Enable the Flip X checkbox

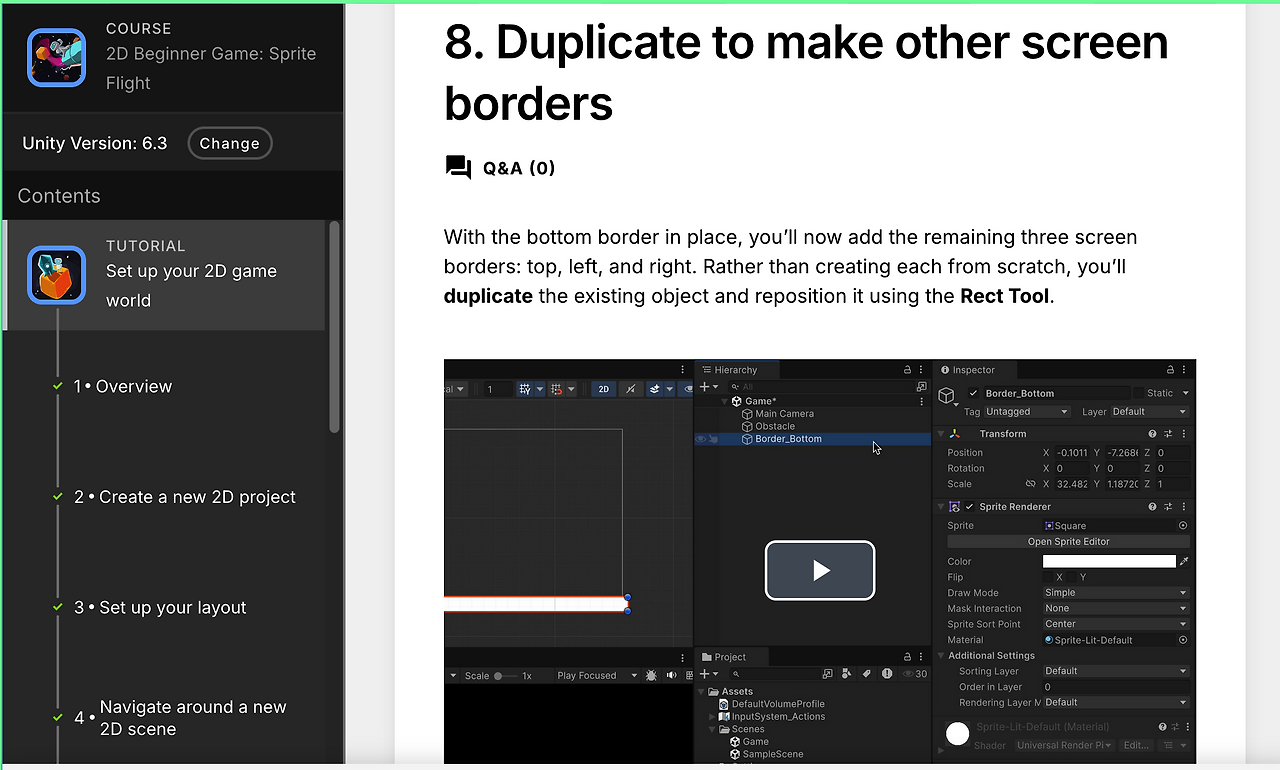click(1048, 577)
